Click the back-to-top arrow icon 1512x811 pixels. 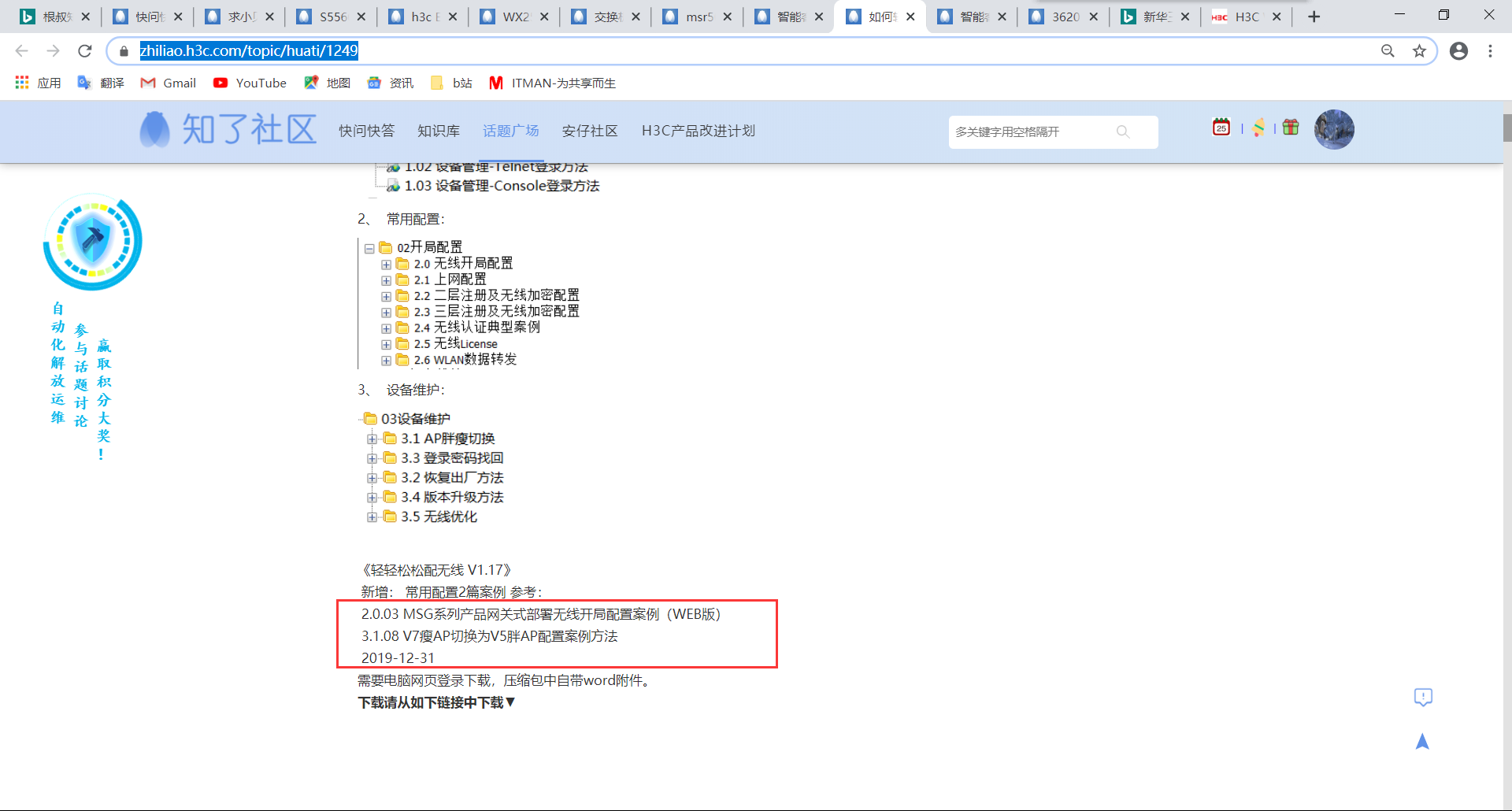1422,742
